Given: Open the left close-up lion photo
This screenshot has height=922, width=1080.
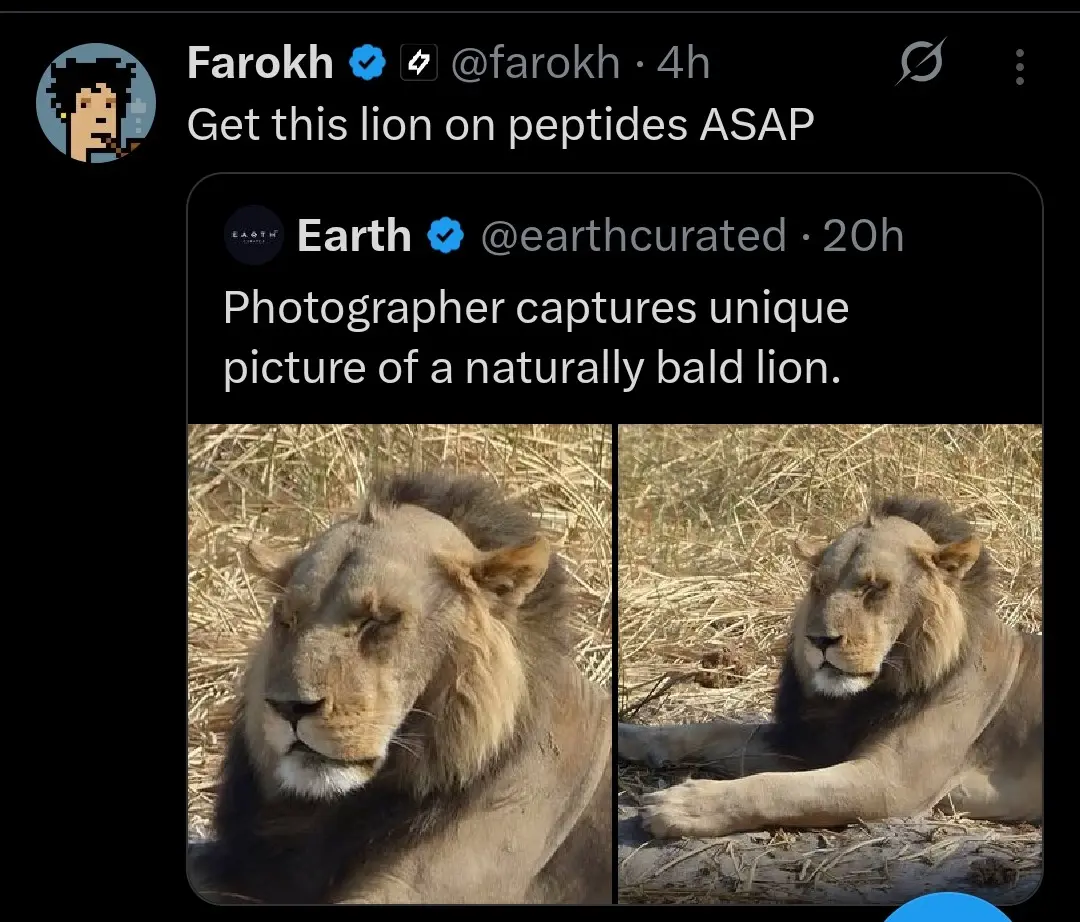Looking at the screenshot, I should tap(399, 663).
